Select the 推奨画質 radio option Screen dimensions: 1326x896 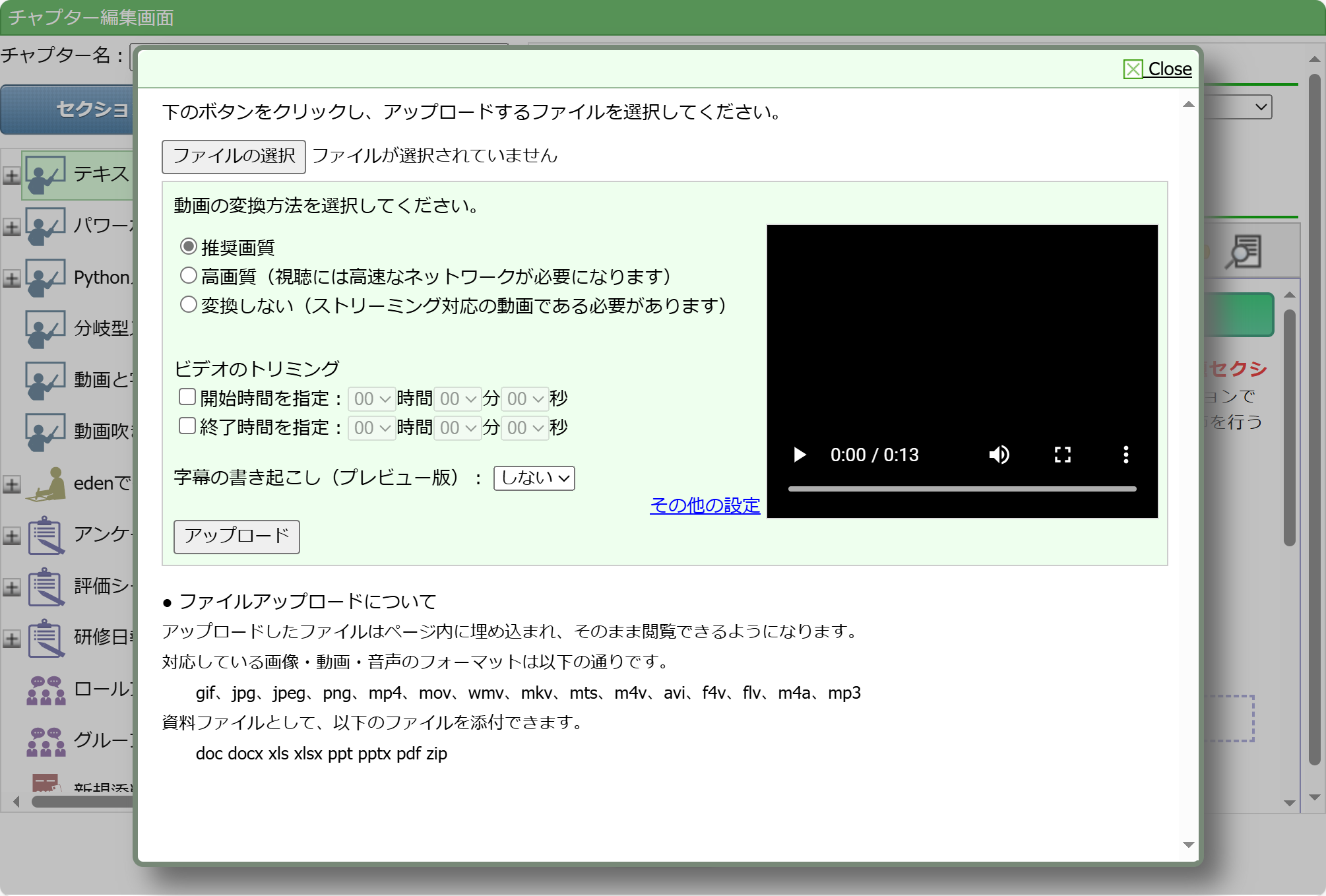189,247
